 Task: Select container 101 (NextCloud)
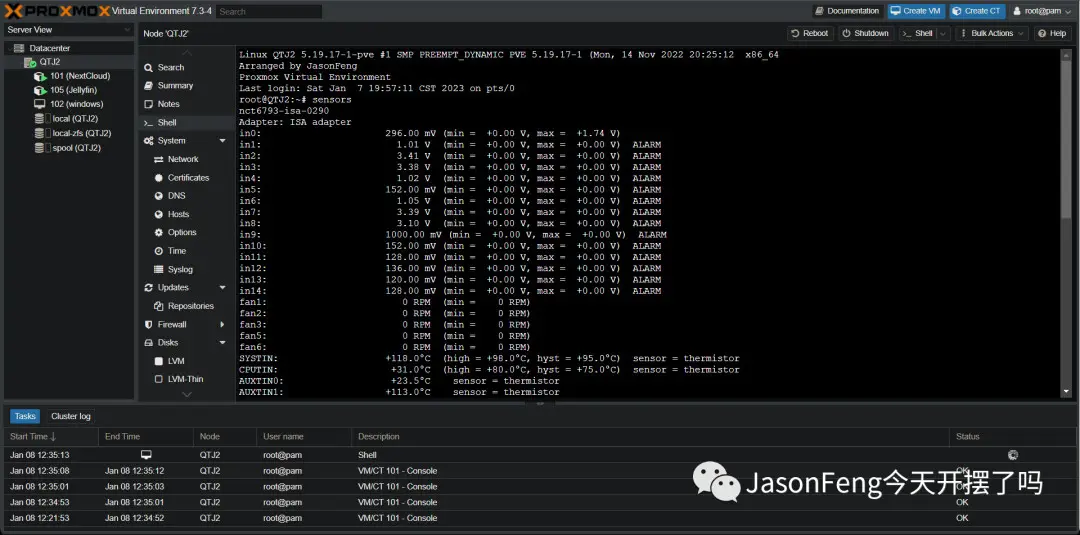80,76
